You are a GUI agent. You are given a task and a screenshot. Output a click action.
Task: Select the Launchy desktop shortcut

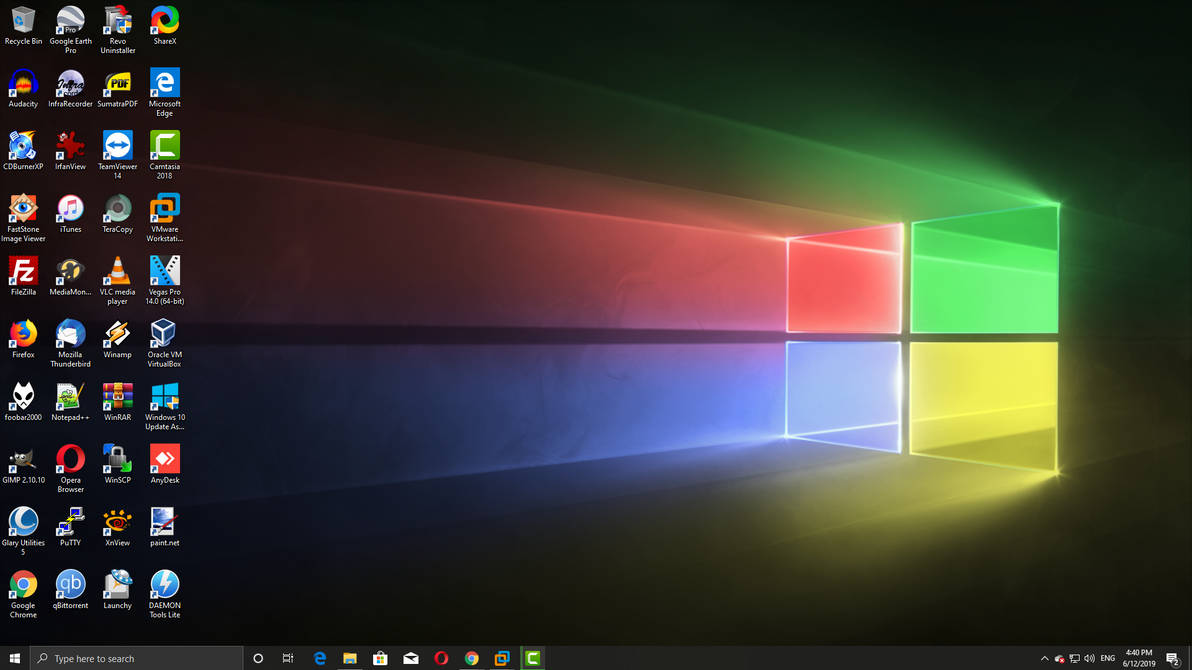coord(118,590)
